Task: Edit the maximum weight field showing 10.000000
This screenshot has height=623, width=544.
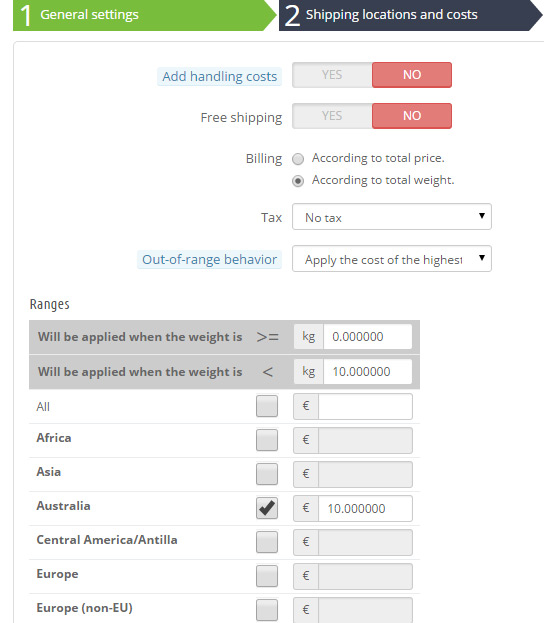Action: (368, 371)
